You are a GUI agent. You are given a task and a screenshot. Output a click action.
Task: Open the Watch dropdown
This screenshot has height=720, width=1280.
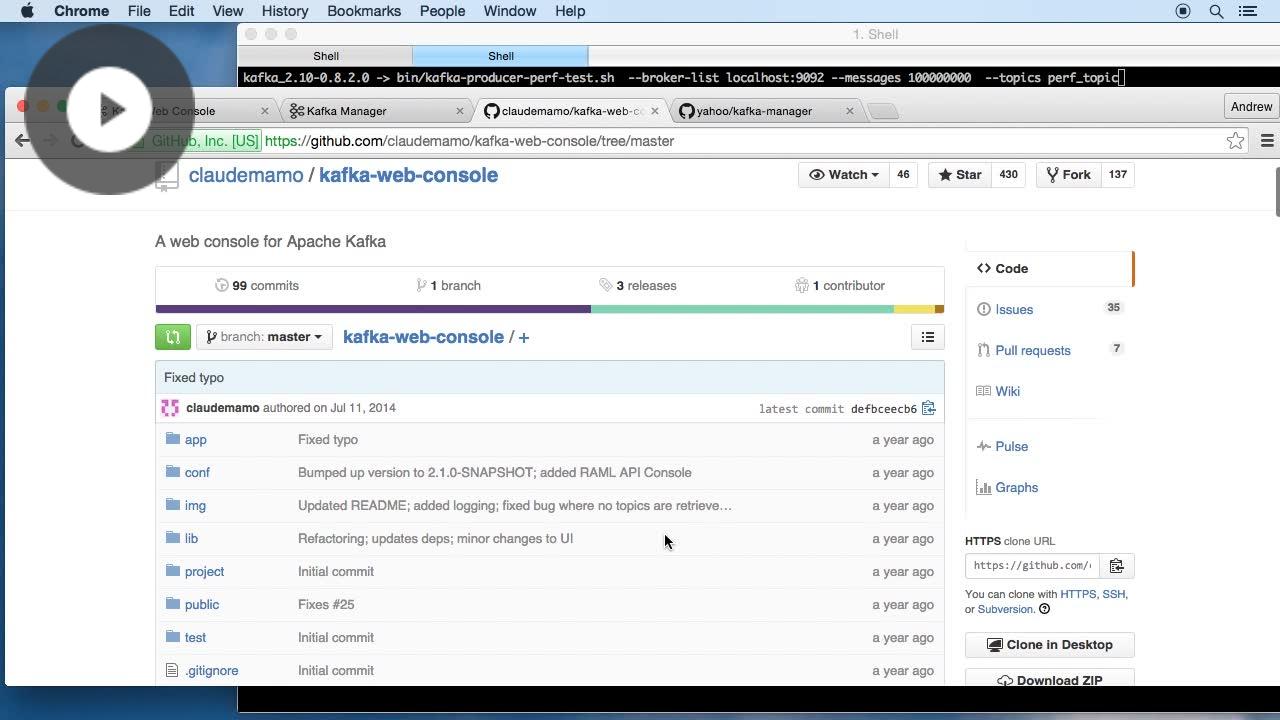[x=843, y=175]
